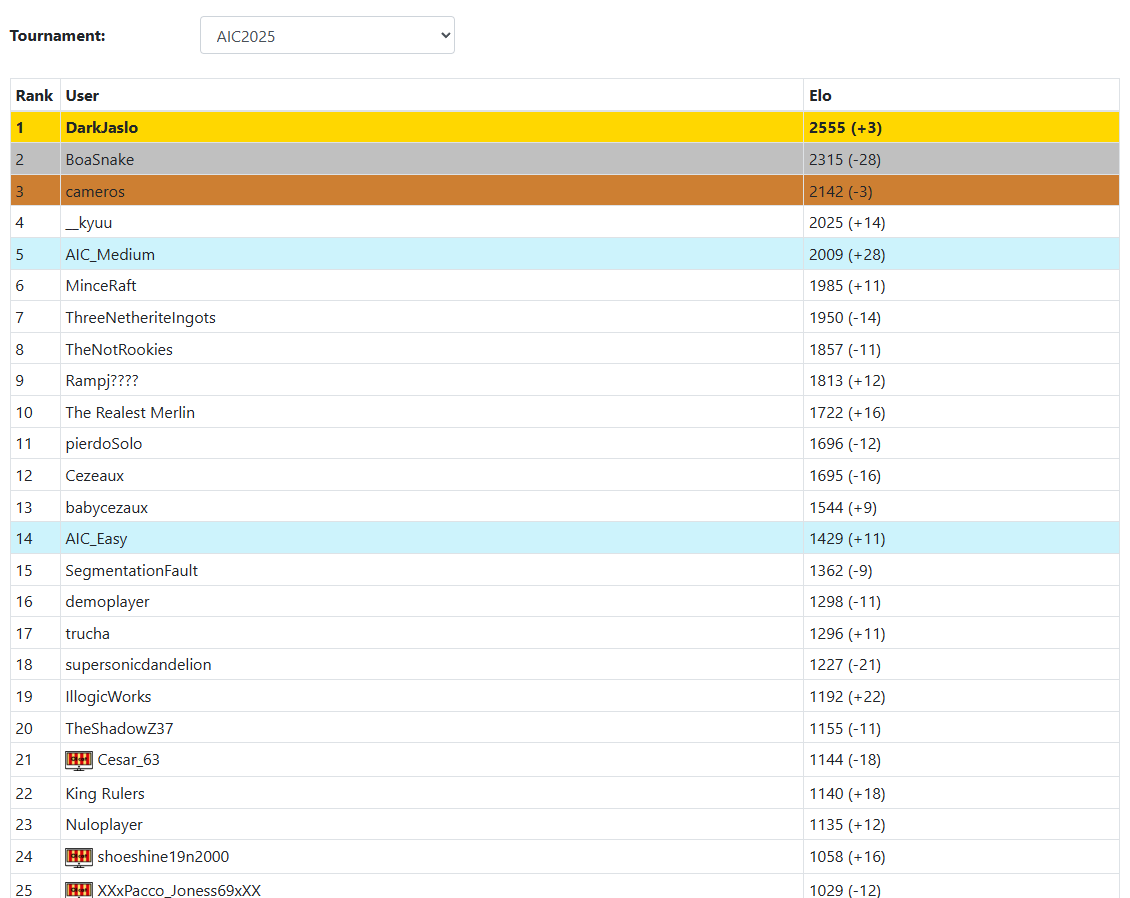Click the icon beside Cesar_63
The height and width of the screenshot is (898, 1130).
point(79,760)
